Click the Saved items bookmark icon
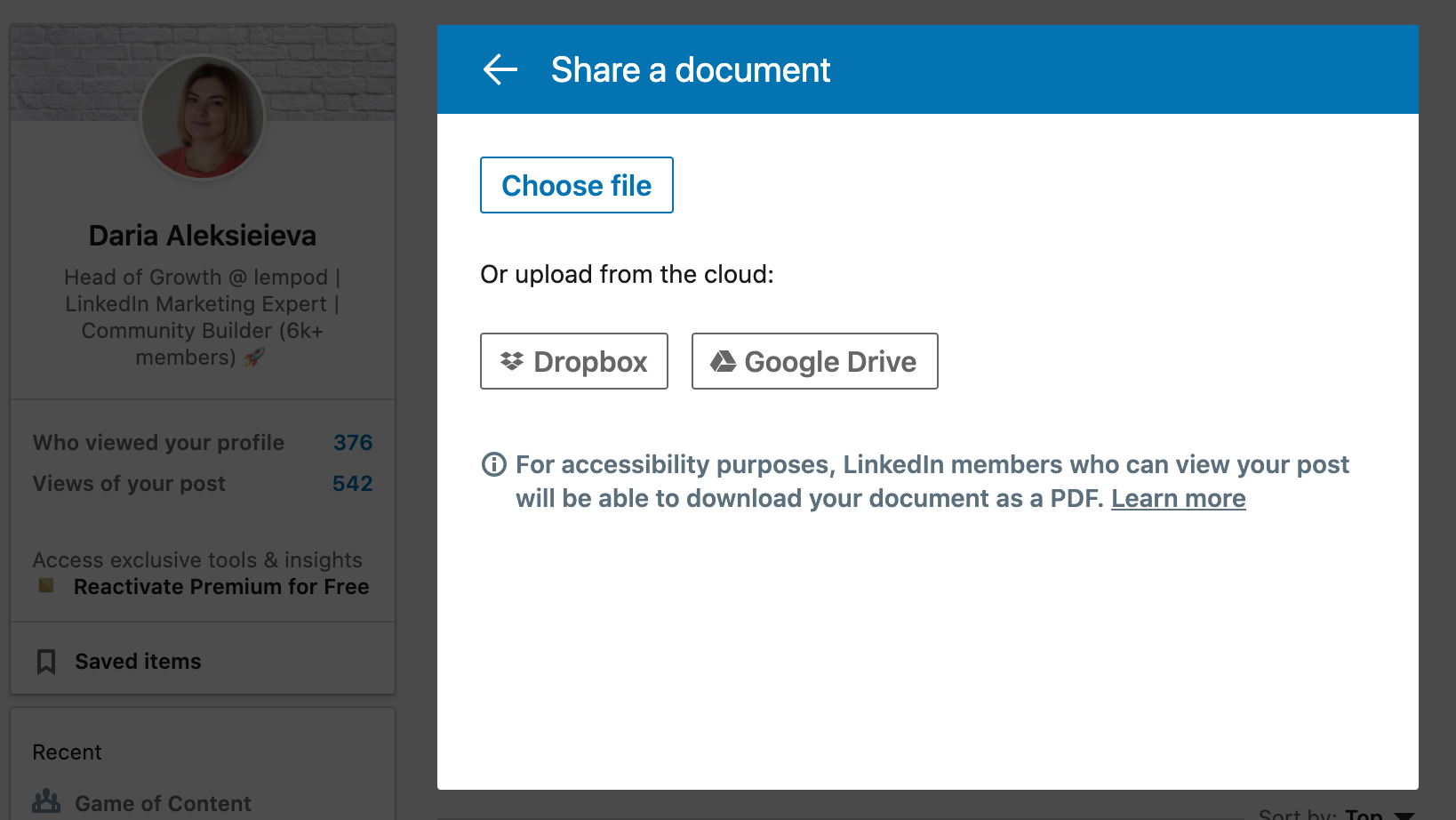1456x820 pixels. tap(45, 660)
